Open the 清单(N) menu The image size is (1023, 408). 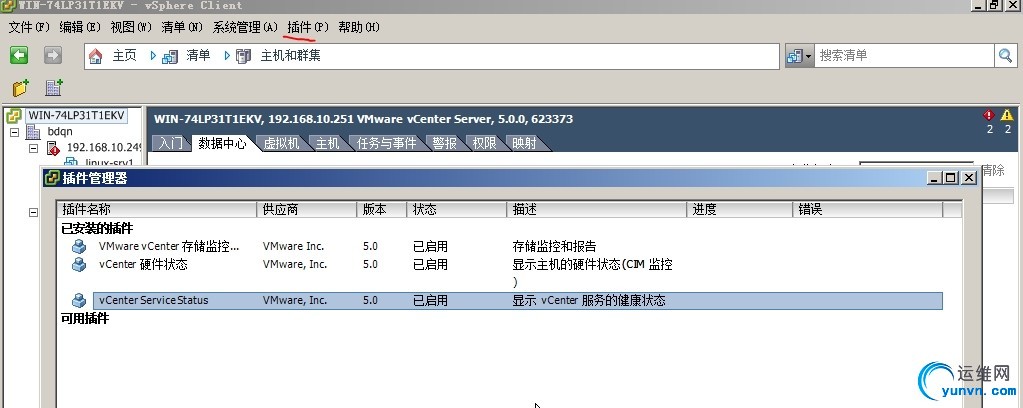click(183, 27)
